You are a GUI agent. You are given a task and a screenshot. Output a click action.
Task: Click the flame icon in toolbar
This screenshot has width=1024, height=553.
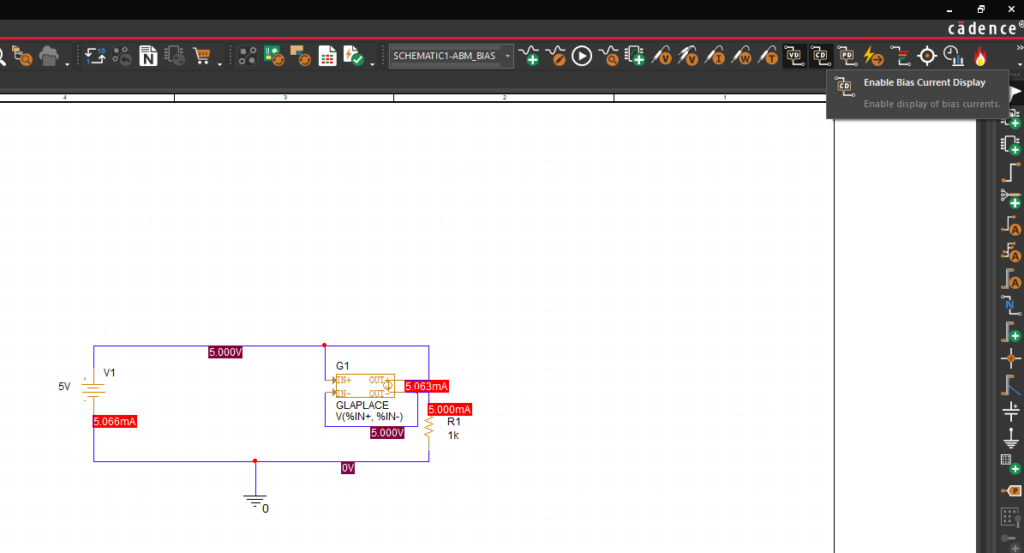[980, 56]
